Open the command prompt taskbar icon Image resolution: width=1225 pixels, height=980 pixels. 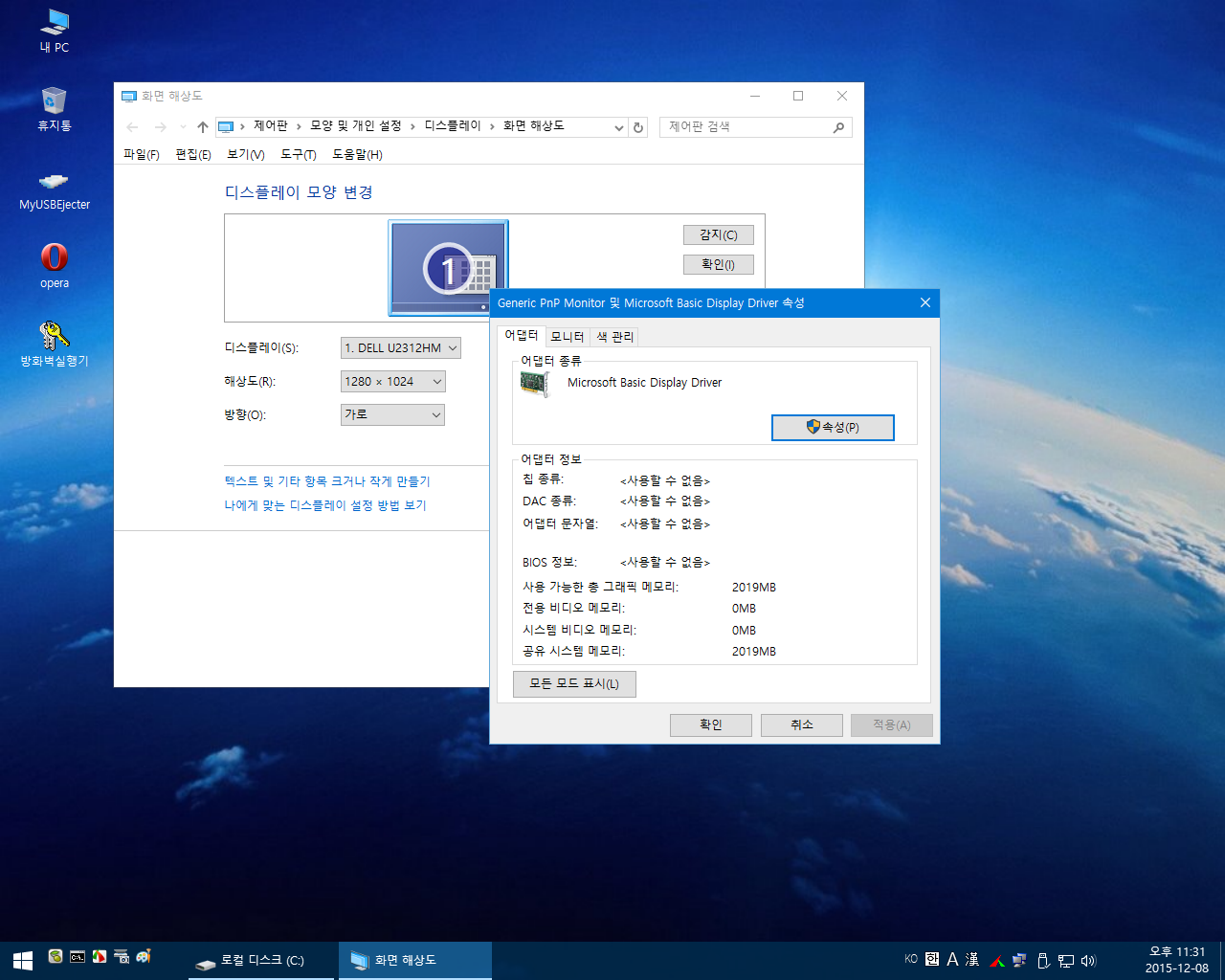(x=78, y=956)
